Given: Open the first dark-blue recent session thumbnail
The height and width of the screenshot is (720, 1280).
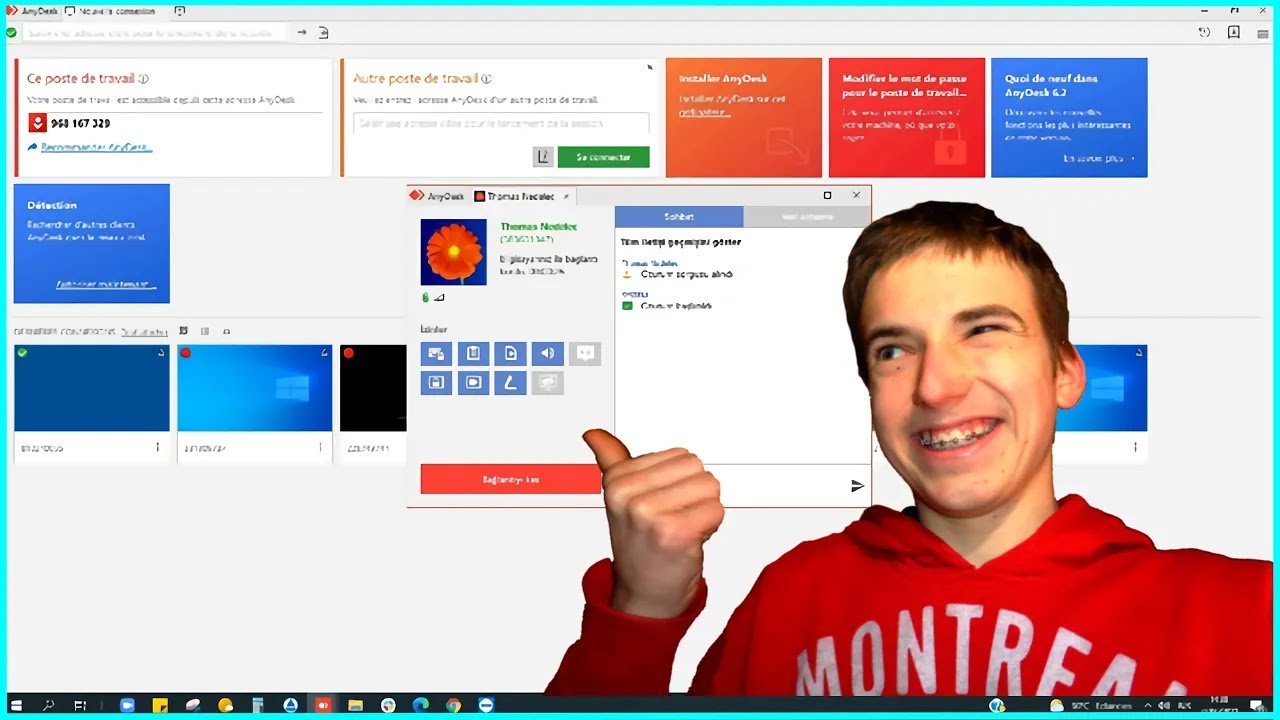Looking at the screenshot, I should 92,388.
